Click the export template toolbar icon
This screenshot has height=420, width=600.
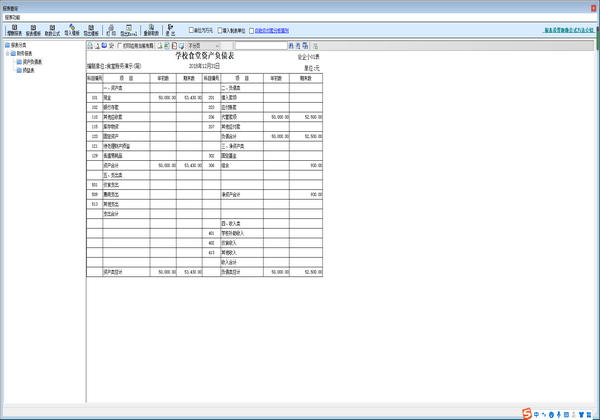[x=90, y=30]
